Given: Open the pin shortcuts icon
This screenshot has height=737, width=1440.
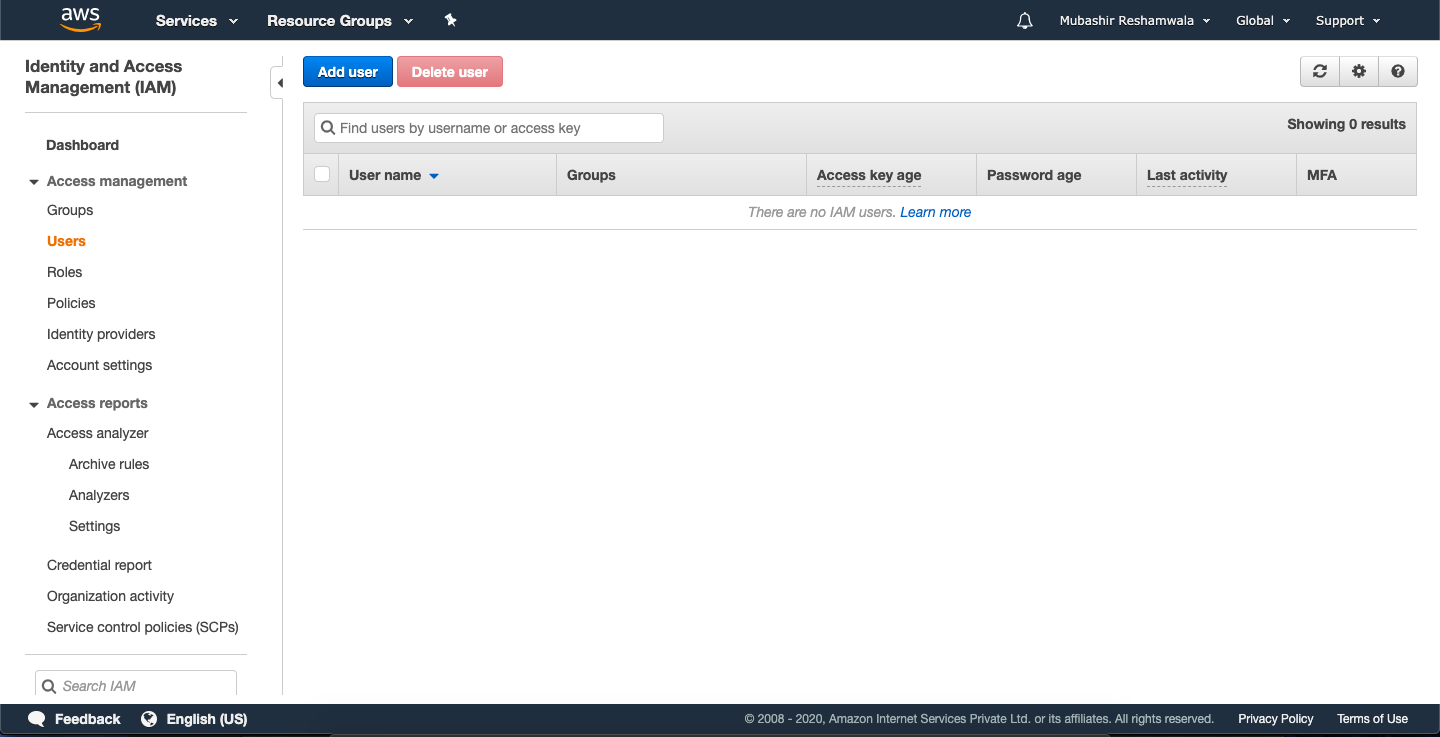Looking at the screenshot, I should click(450, 20).
